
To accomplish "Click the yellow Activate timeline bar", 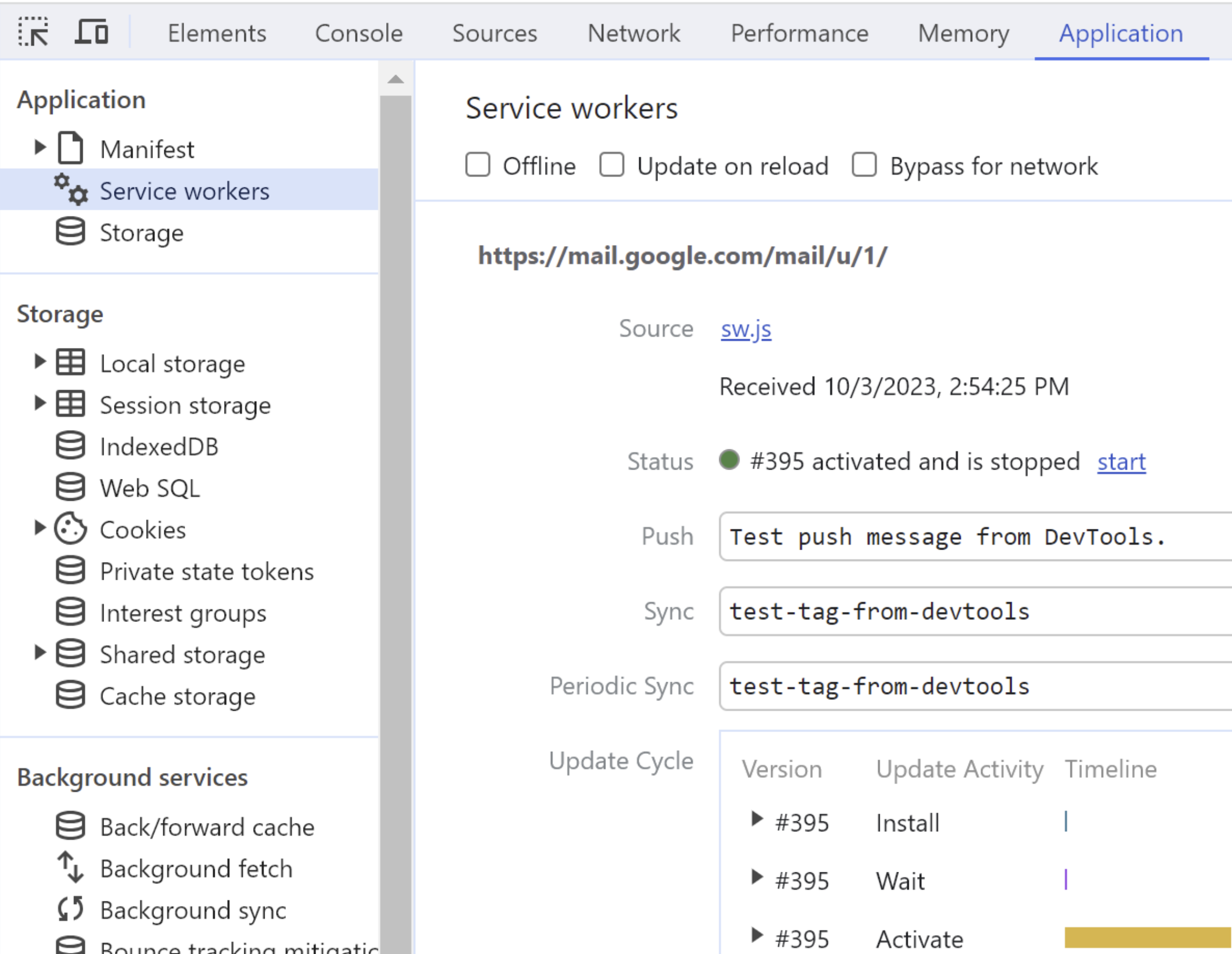I will 1147,938.
